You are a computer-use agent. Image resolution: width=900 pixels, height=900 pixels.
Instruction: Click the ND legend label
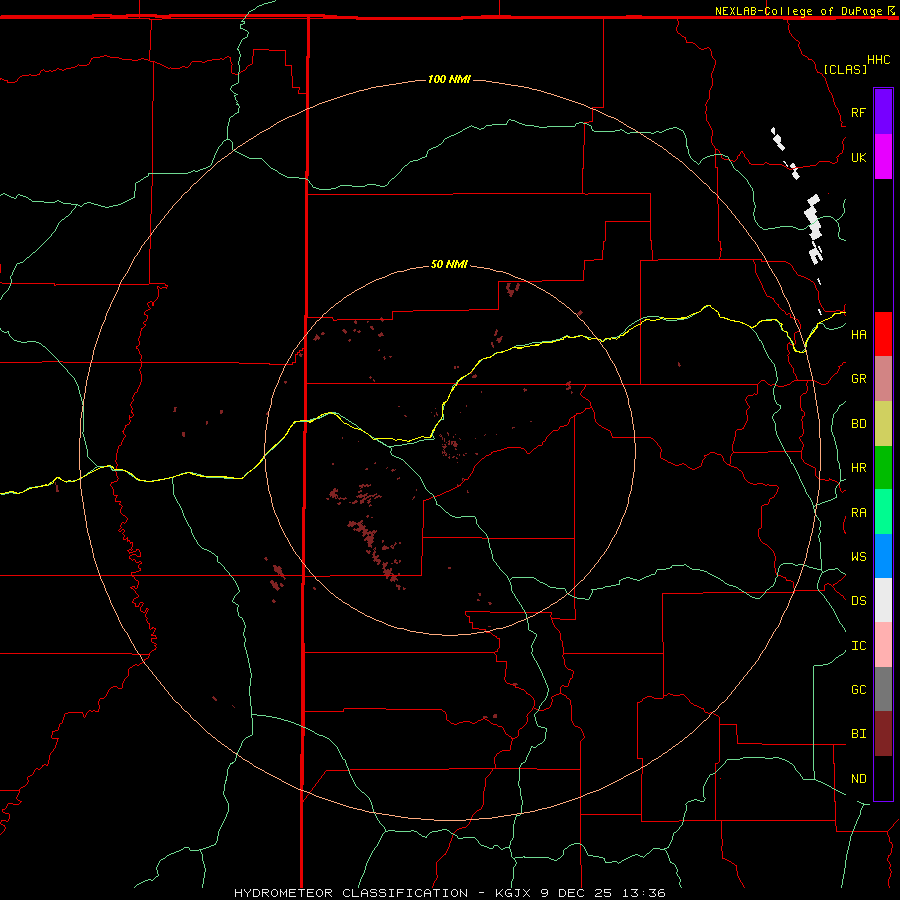[858, 779]
